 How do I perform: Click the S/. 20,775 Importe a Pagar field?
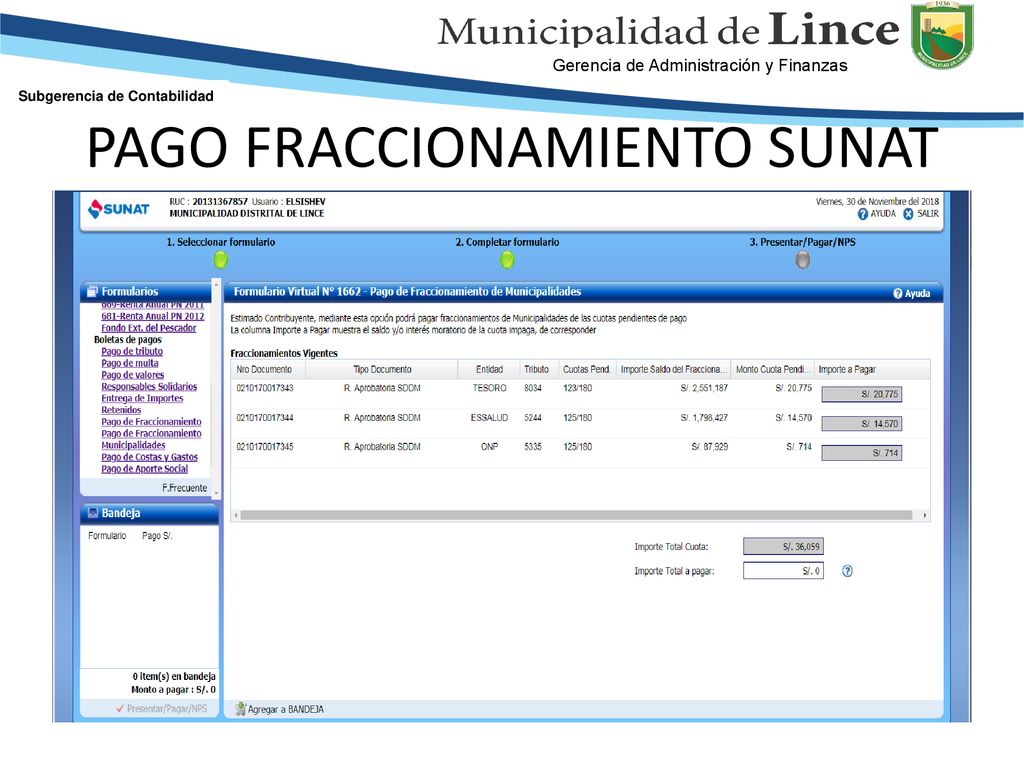pos(861,394)
